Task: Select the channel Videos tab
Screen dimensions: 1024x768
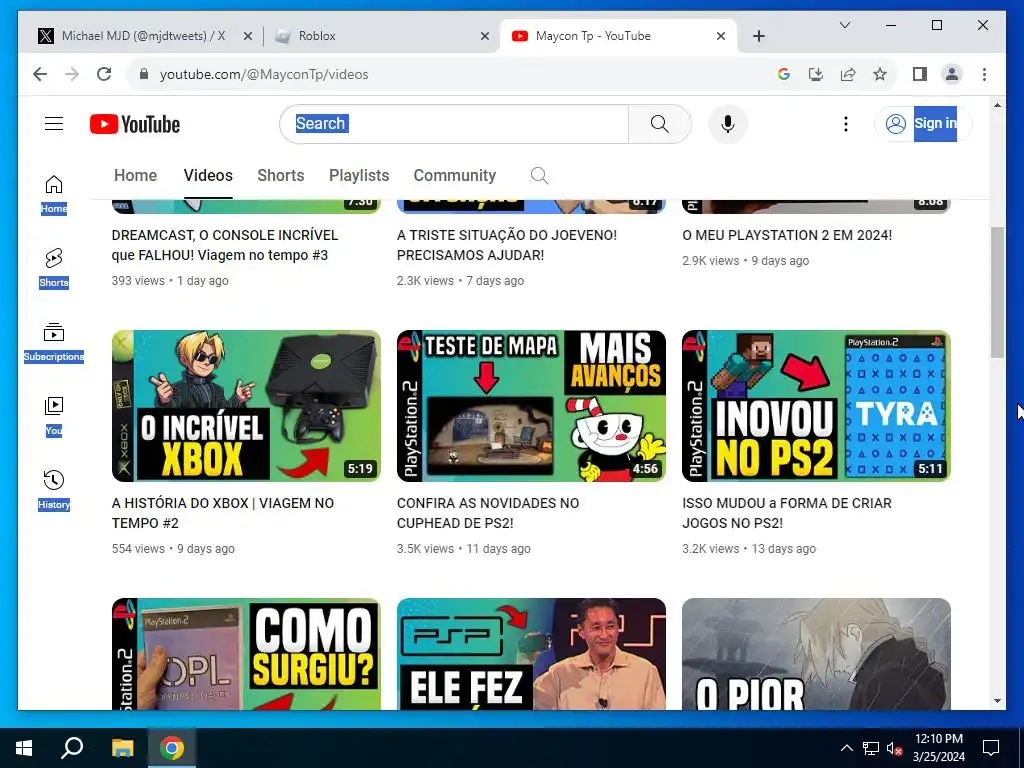Action: tap(208, 175)
